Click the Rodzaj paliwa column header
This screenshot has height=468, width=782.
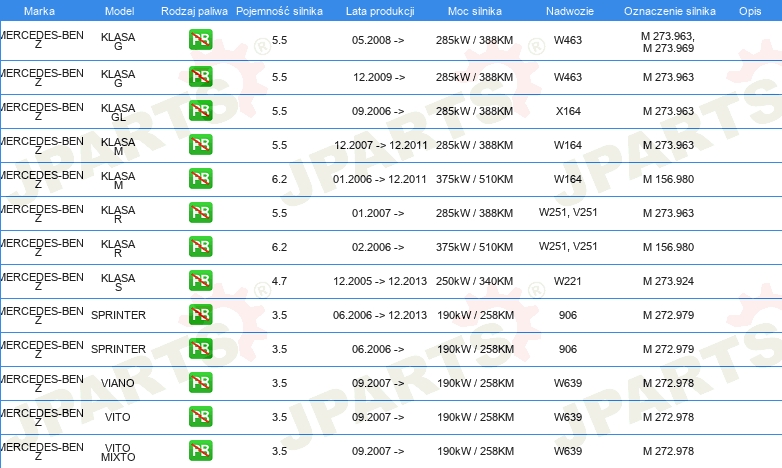pyautogui.click(x=195, y=11)
